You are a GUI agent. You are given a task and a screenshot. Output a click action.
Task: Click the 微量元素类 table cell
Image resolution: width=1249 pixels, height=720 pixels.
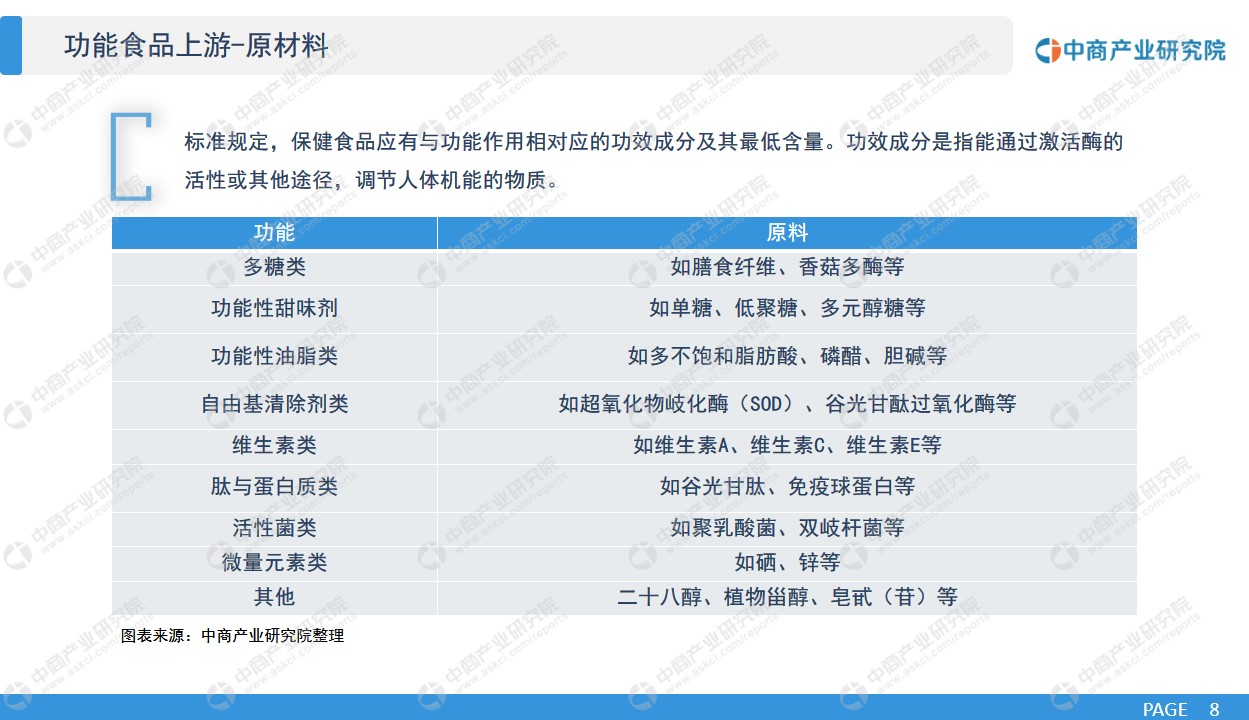point(274,563)
